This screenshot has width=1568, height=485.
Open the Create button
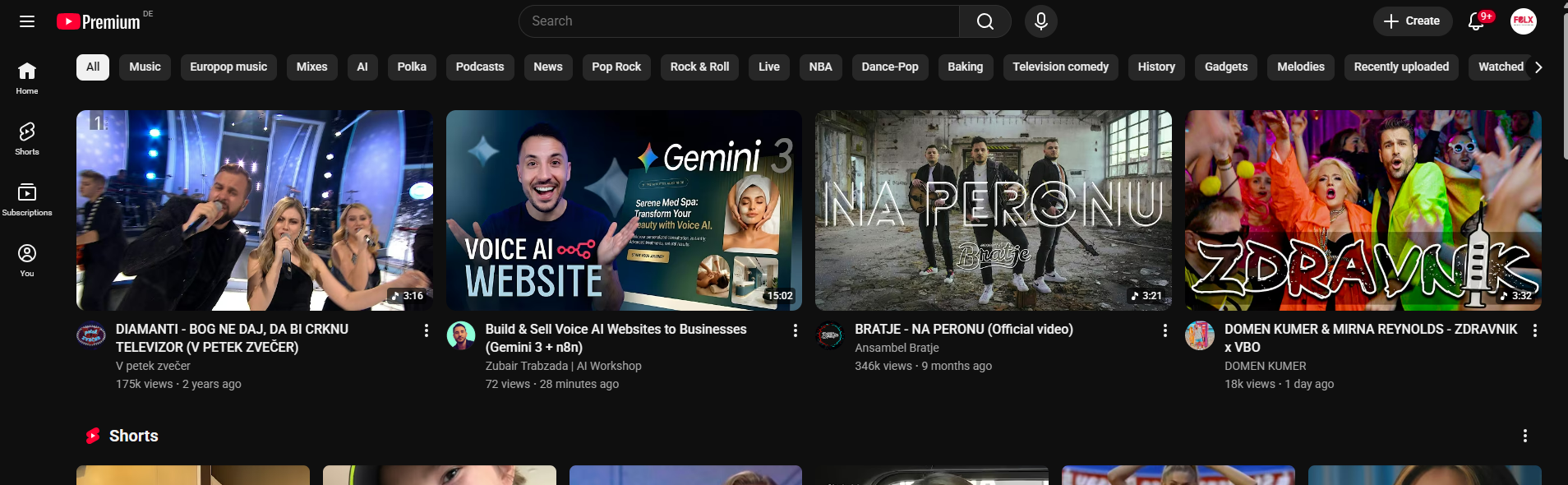pos(1412,21)
